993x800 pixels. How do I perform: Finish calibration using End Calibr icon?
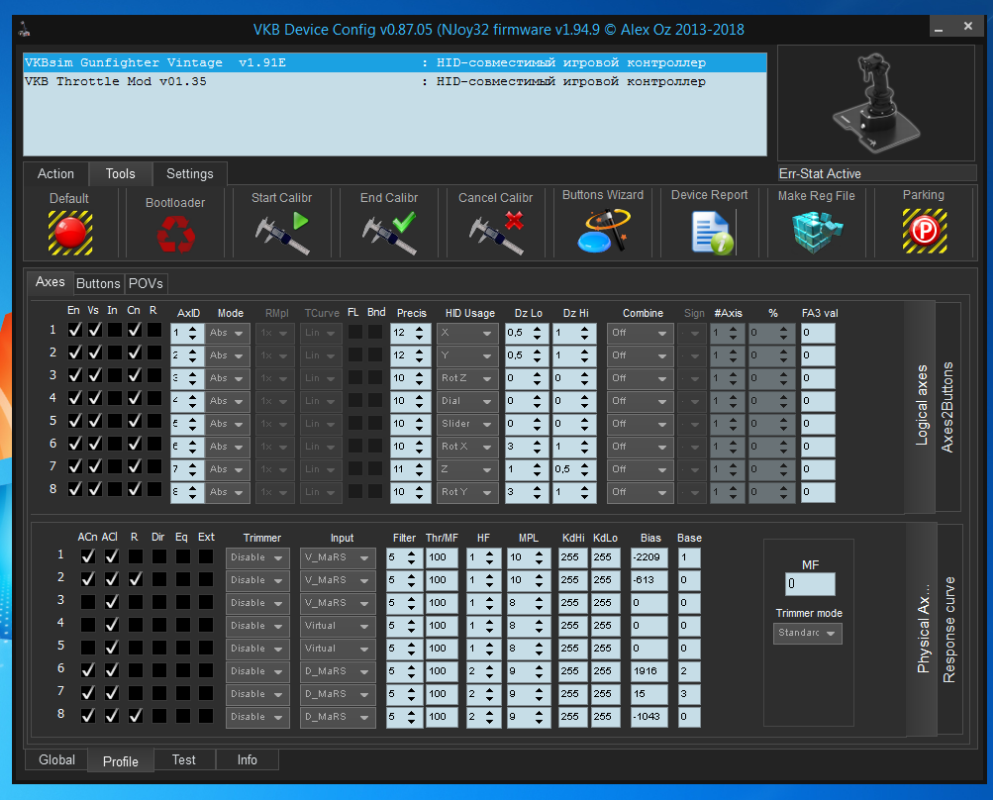(389, 233)
